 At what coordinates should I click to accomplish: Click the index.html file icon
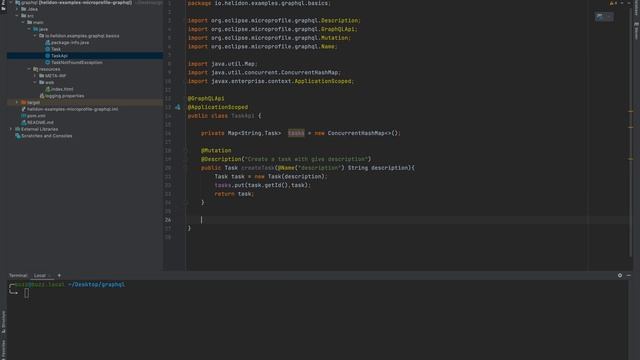tap(47, 89)
